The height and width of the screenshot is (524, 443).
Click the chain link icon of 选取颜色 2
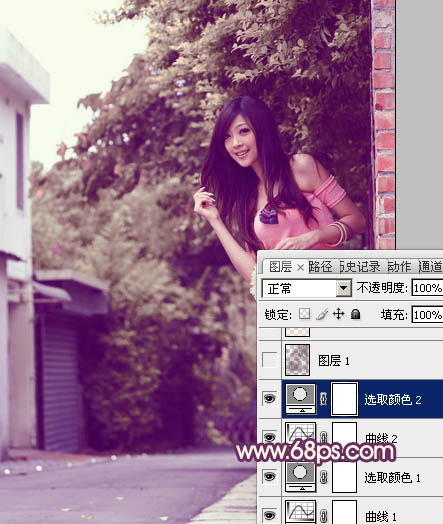(323, 399)
